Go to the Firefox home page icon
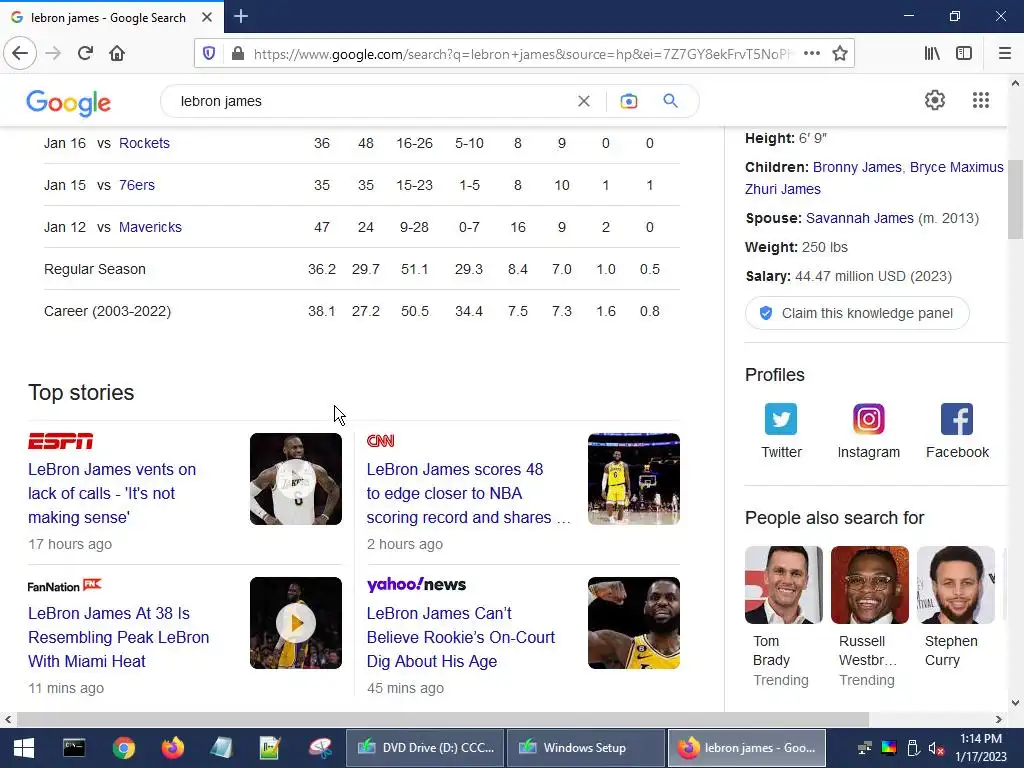The image size is (1024, 768). click(x=117, y=53)
